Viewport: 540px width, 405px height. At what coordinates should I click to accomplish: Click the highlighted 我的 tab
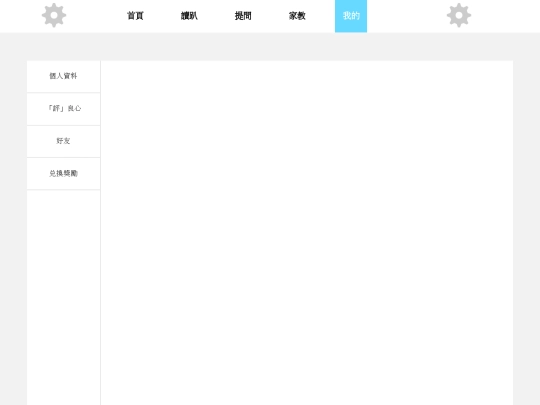351,16
